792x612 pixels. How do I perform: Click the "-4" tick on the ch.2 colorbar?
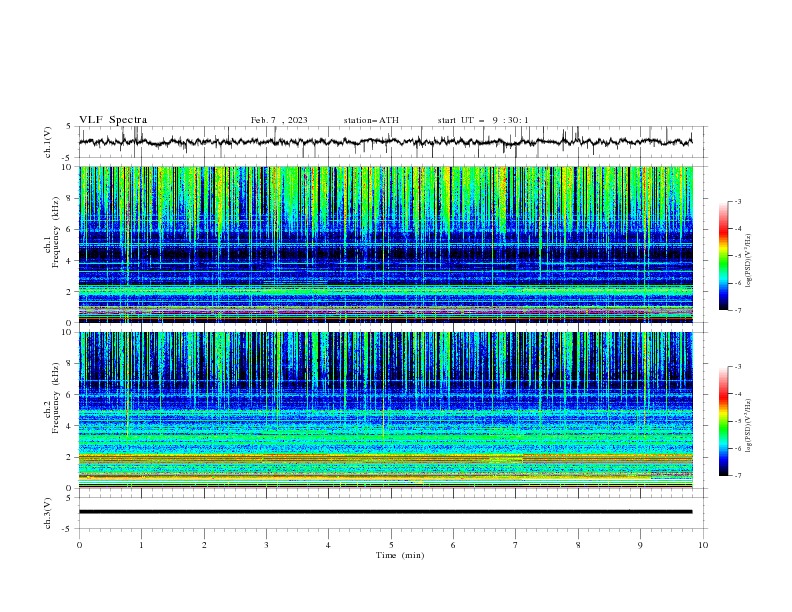coord(737,394)
